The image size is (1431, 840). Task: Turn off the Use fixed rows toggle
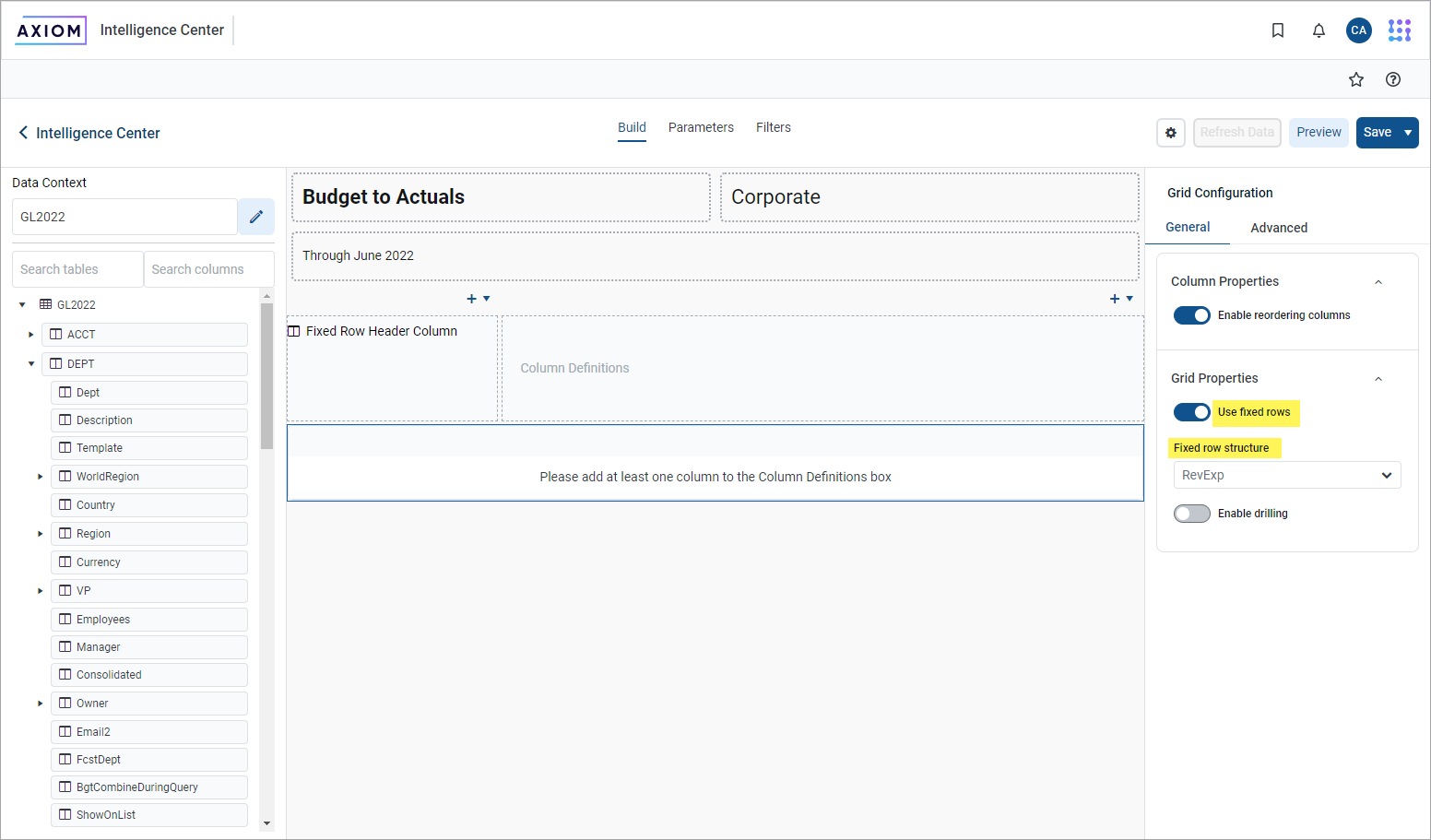click(1191, 412)
